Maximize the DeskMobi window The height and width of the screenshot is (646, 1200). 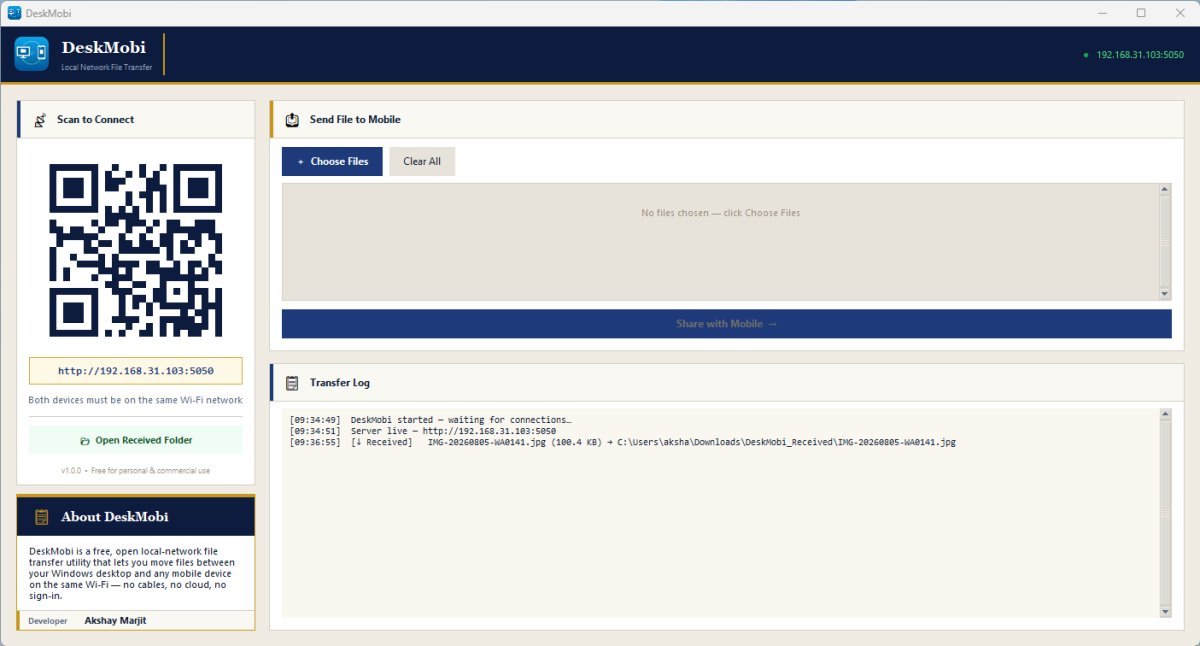click(x=1141, y=13)
